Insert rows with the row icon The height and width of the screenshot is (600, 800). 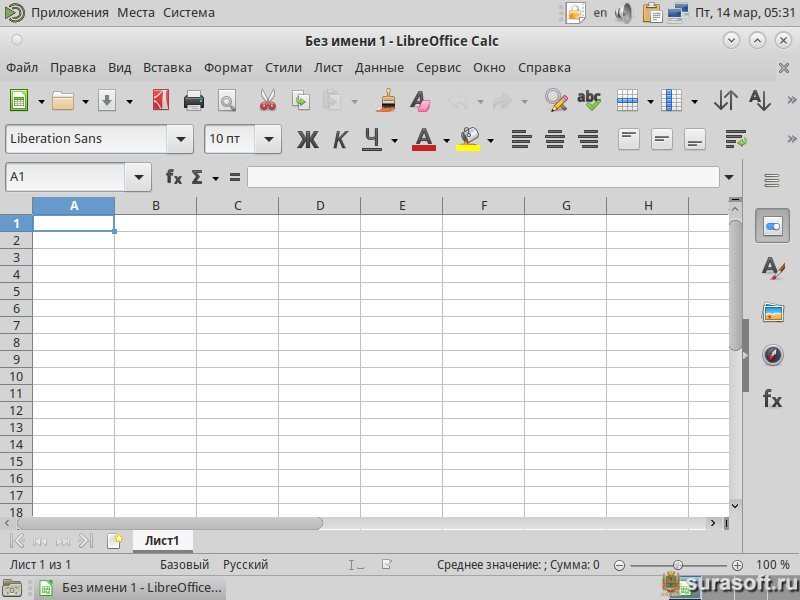tap(628, 101)
